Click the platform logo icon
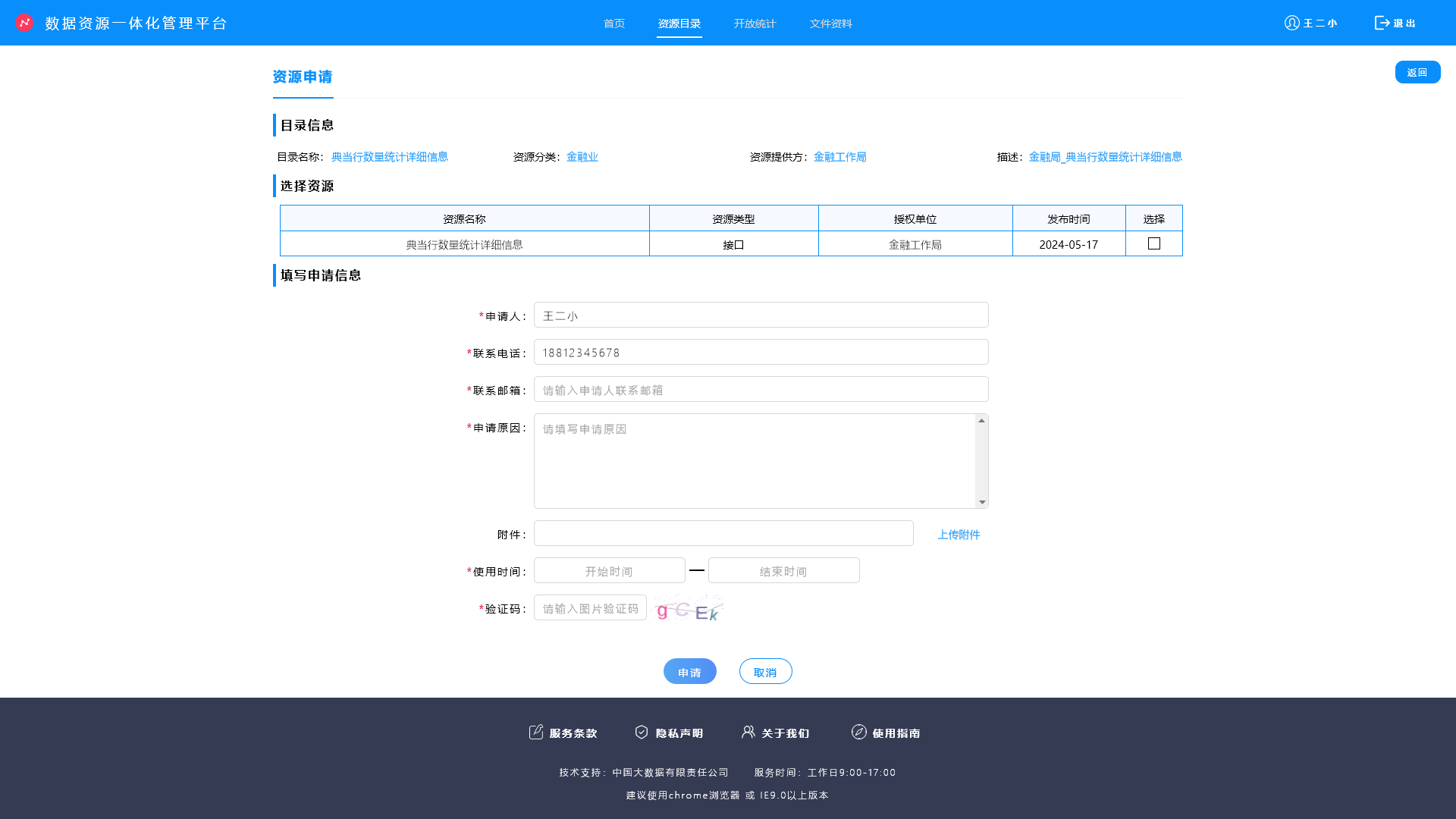 point(24,23)
